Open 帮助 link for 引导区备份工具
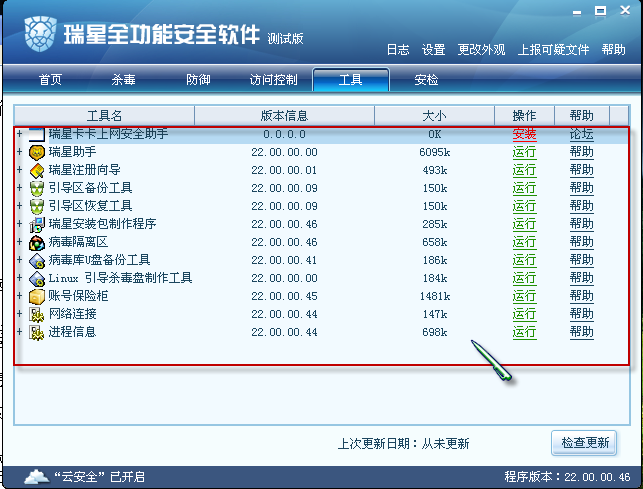 click(581, 188)
